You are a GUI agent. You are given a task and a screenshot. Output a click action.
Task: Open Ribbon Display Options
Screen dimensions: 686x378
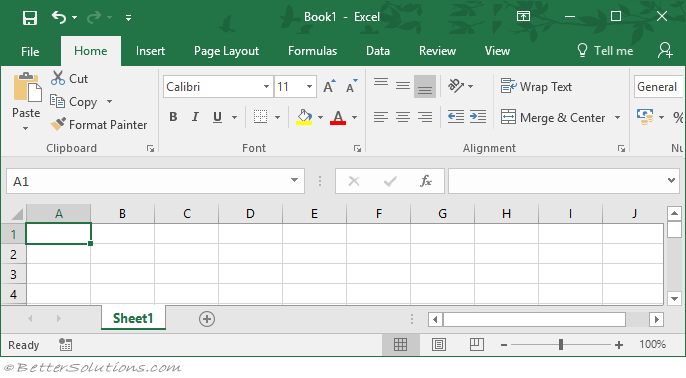[523, 17]
